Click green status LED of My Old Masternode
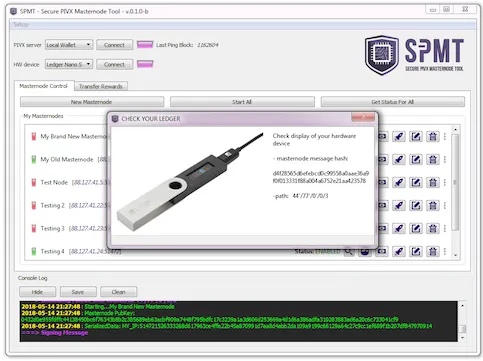 point(34,159)
